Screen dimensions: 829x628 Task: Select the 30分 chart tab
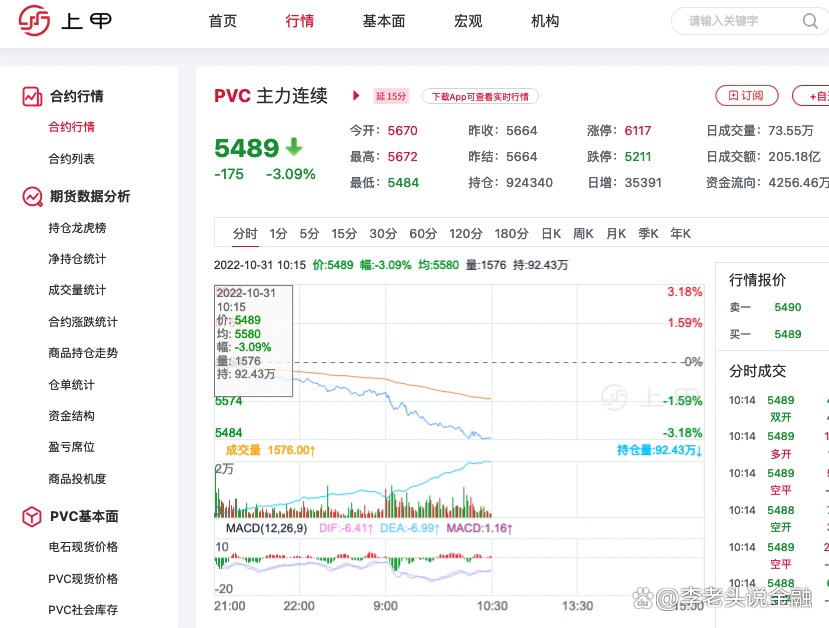[383, 234]
